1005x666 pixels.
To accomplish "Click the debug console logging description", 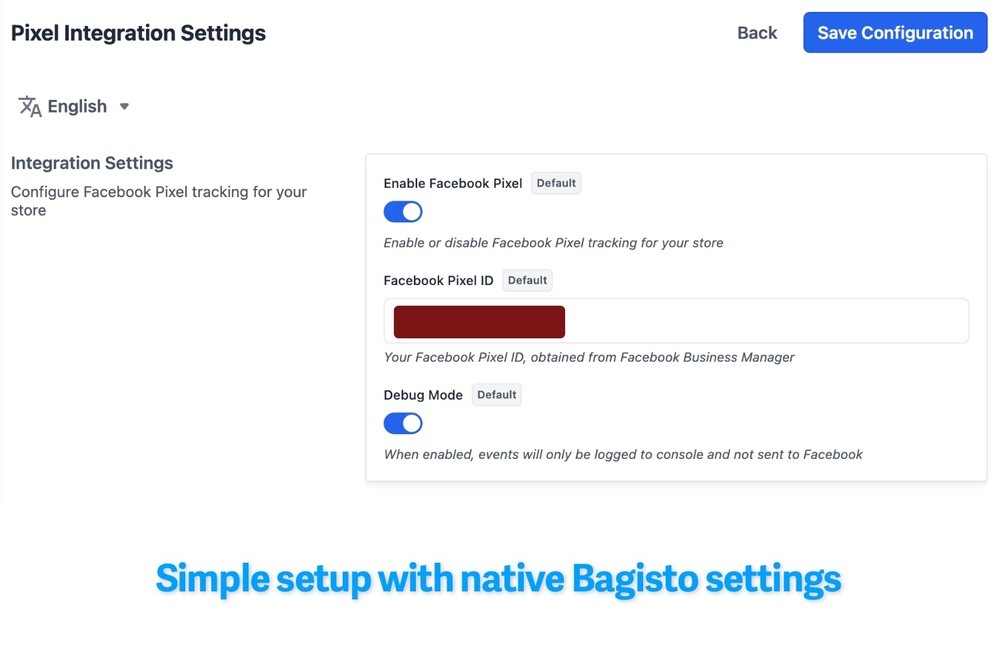I will coord(623,454).
